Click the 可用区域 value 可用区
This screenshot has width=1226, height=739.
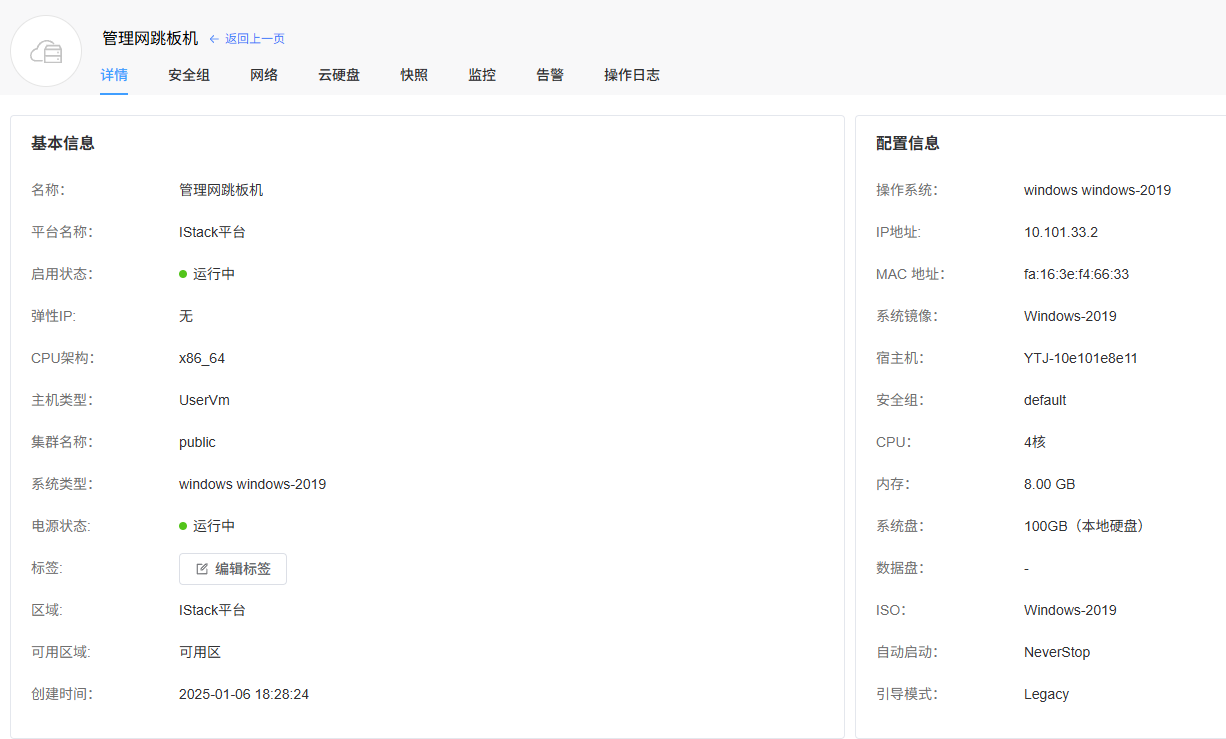pyautogui.click(x=200, y=652)
